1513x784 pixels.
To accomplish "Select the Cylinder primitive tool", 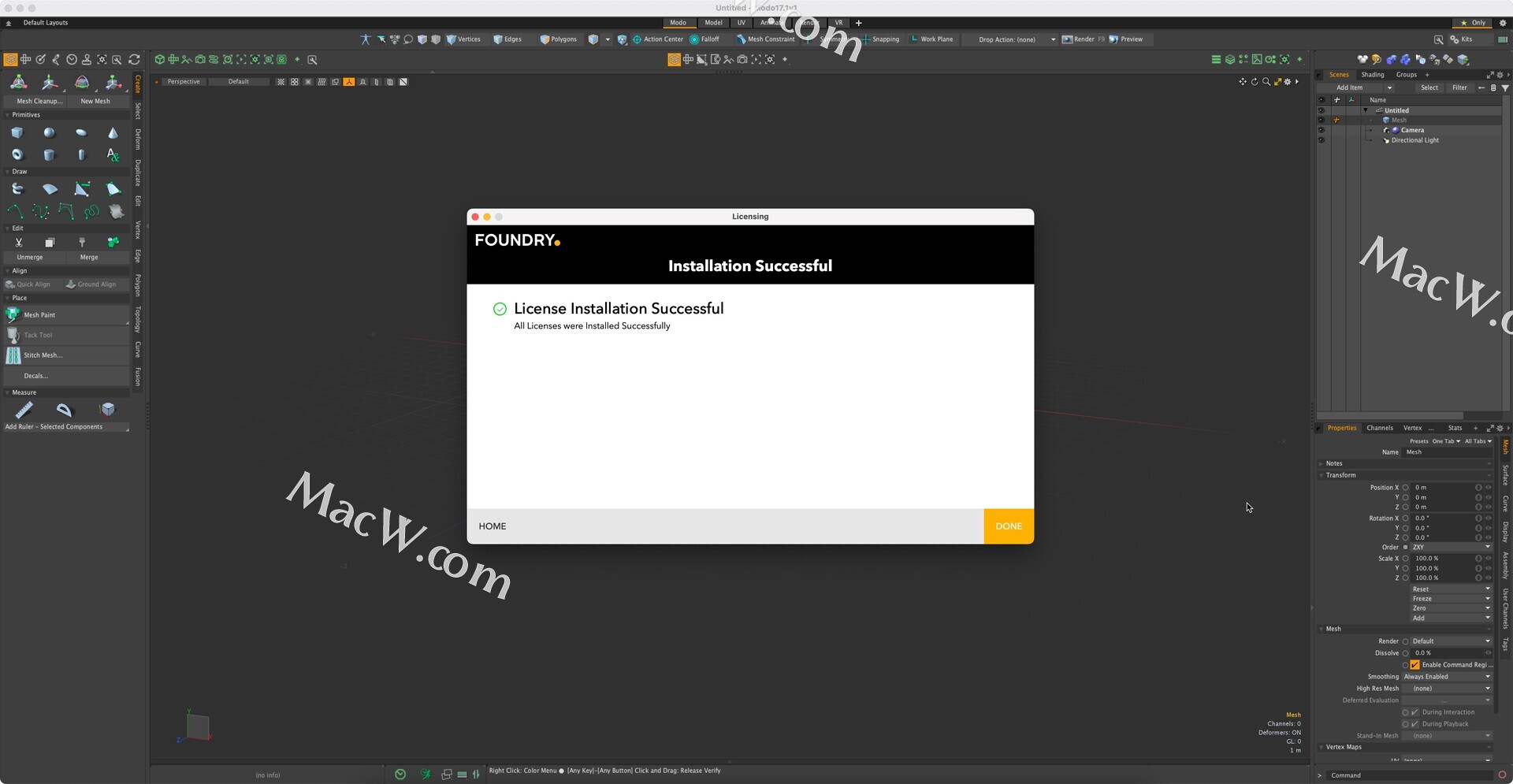I will pos(49,154).
